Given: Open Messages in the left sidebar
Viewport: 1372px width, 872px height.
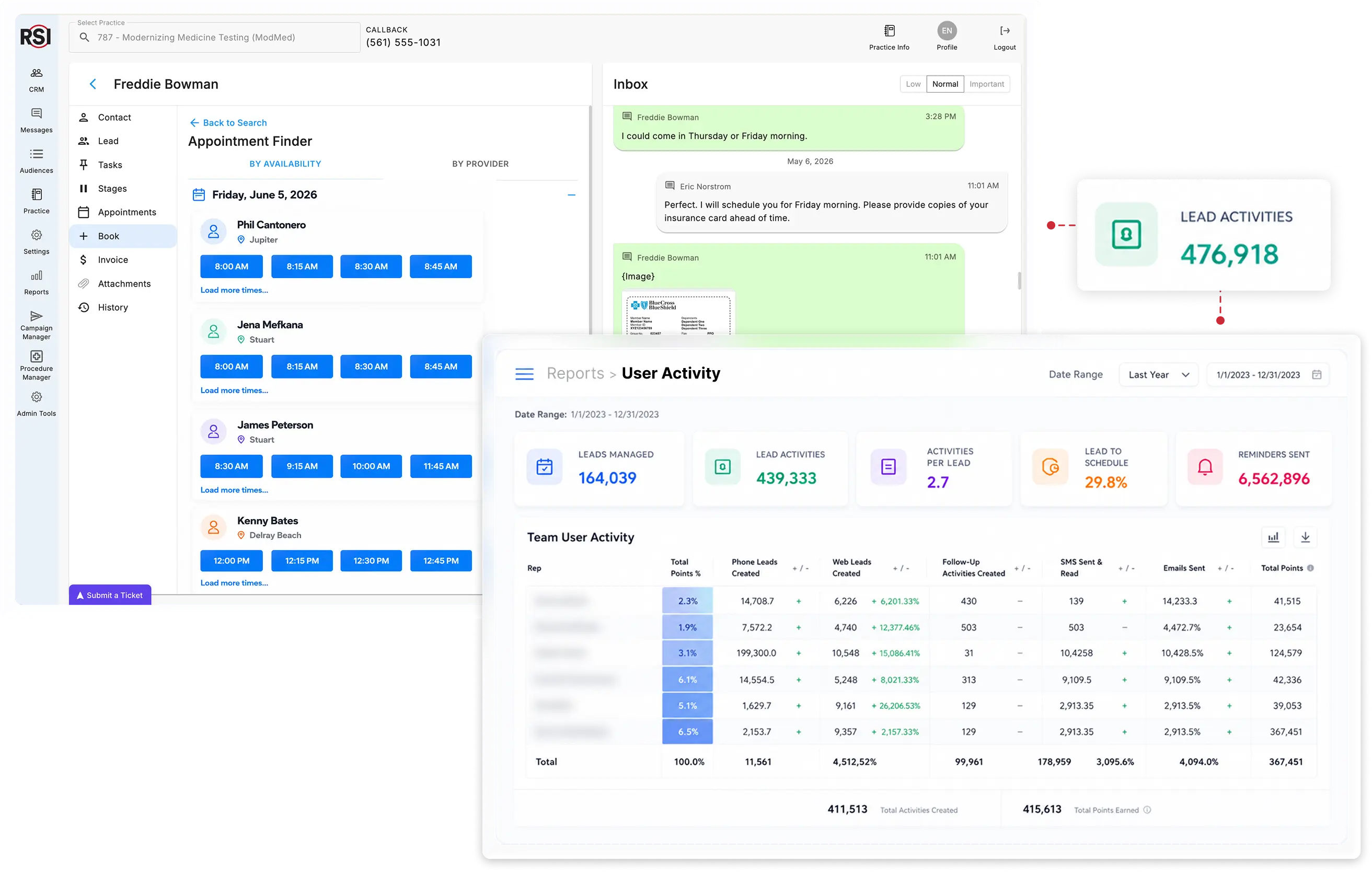Looking at the screenshot, I should click(37, 120).
